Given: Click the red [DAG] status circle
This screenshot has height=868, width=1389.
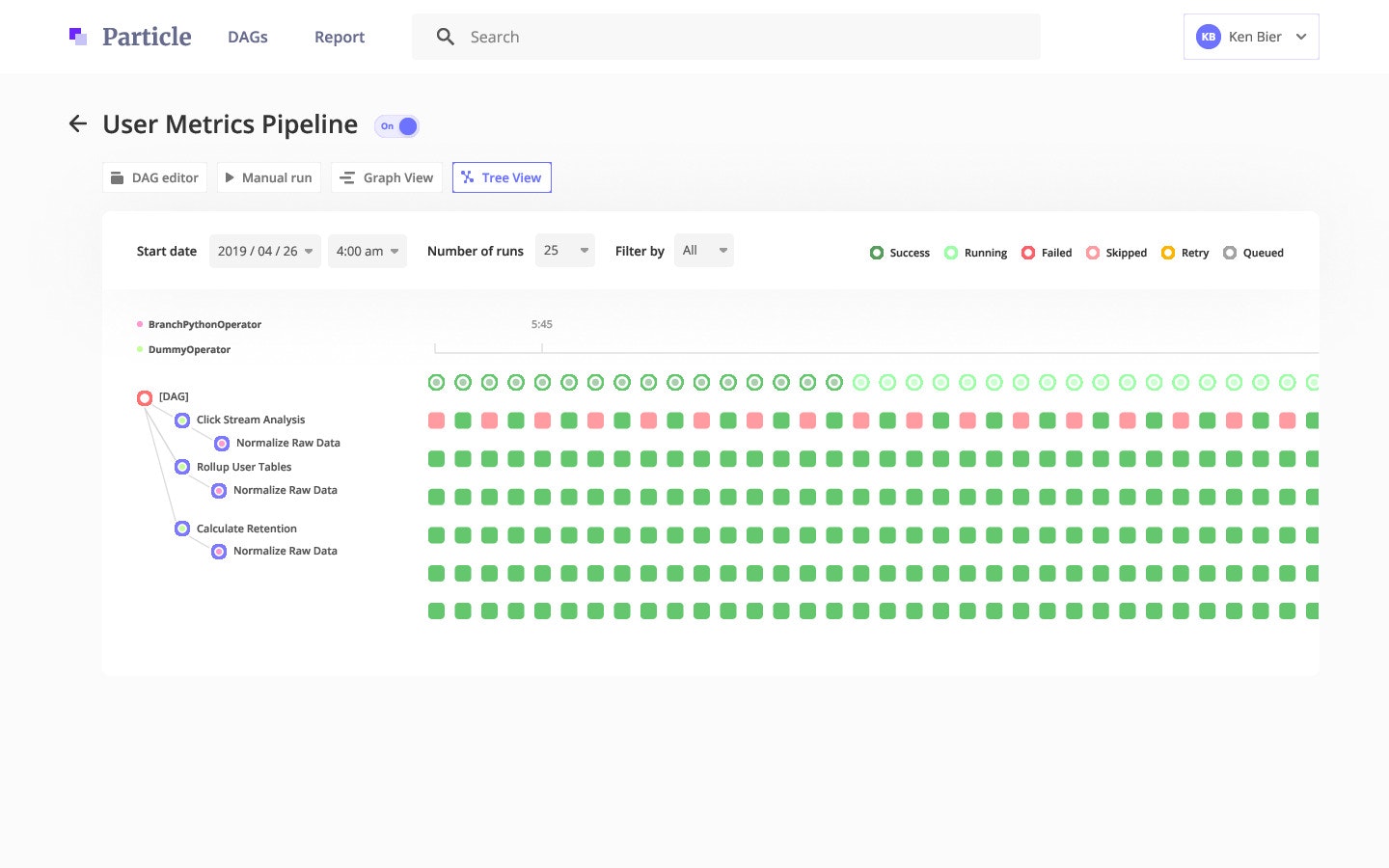Looking at the screenshot, I should pyautogui.click(x=144, y=397).
